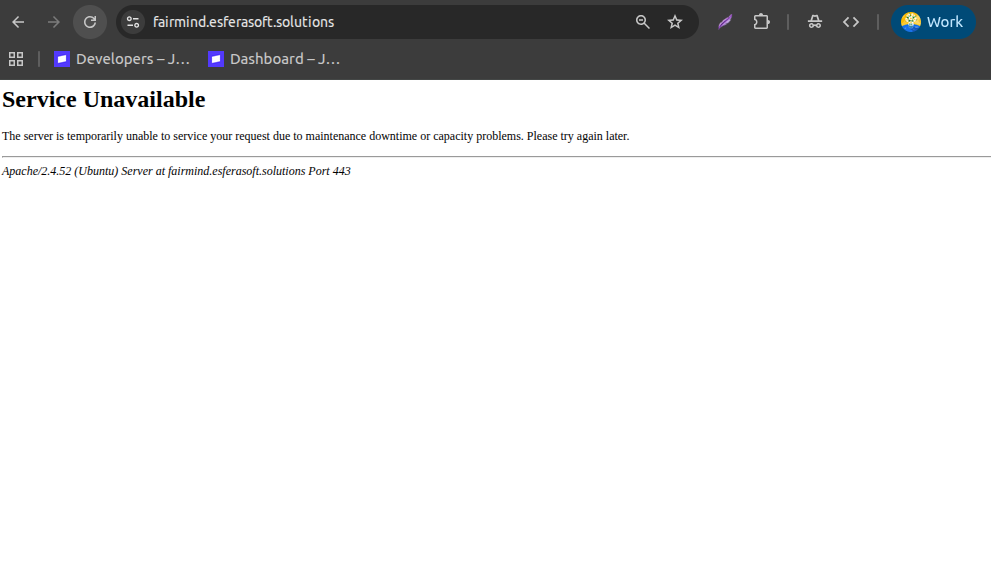Click the hat-and-glasses toolbar icon
Viewport: 991px width, 587px height.
(x=815, y=22)
